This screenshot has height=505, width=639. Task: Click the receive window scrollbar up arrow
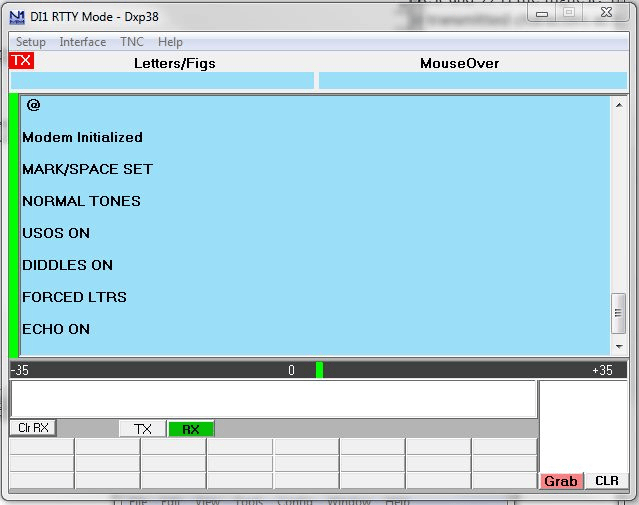619,105
